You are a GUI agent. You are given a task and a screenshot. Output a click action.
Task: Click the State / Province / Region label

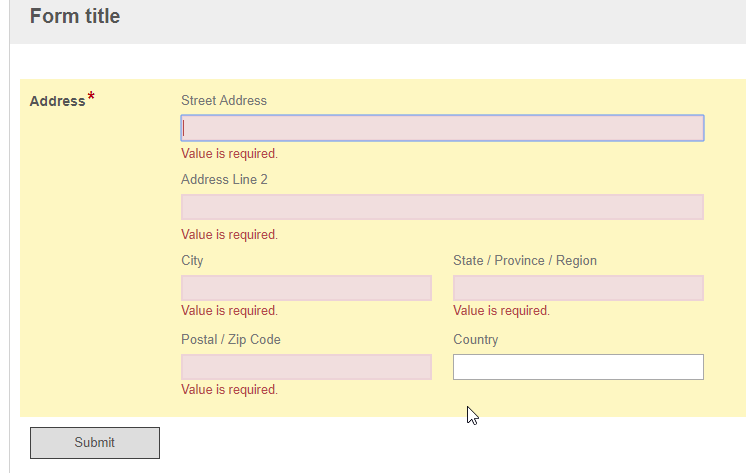point(525,261)
